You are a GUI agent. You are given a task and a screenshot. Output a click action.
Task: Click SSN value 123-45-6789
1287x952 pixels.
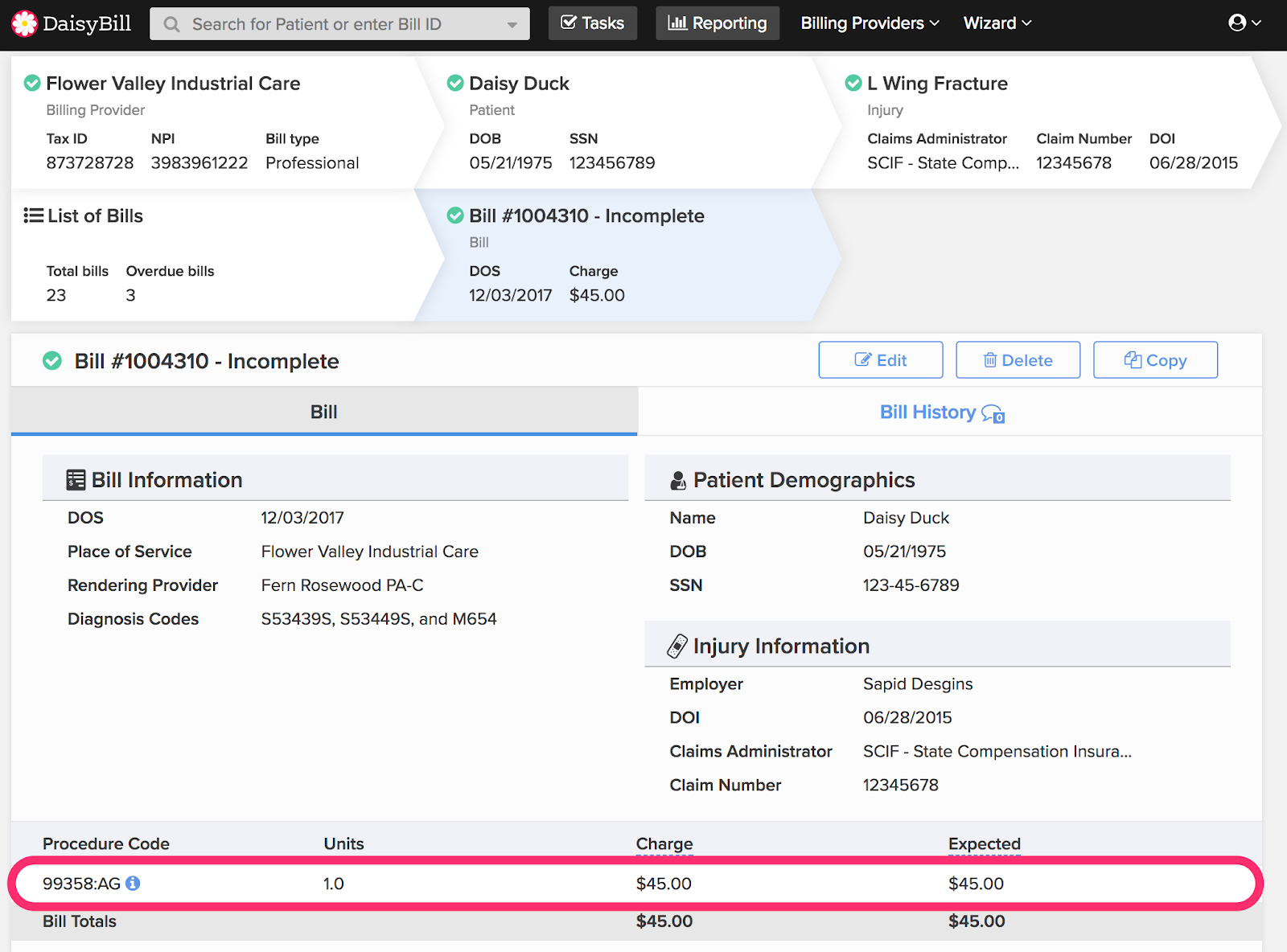911,585
